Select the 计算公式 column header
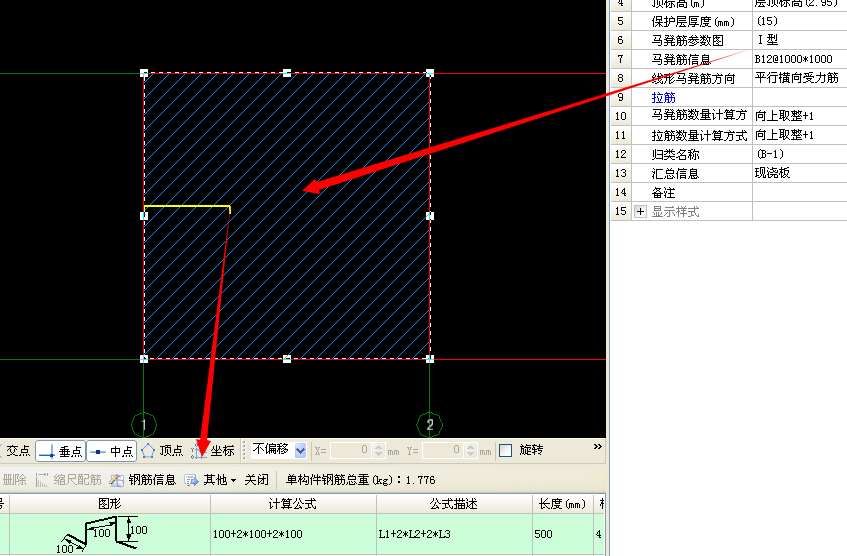This screenshot has width=847, height=556. click(293, 504)
